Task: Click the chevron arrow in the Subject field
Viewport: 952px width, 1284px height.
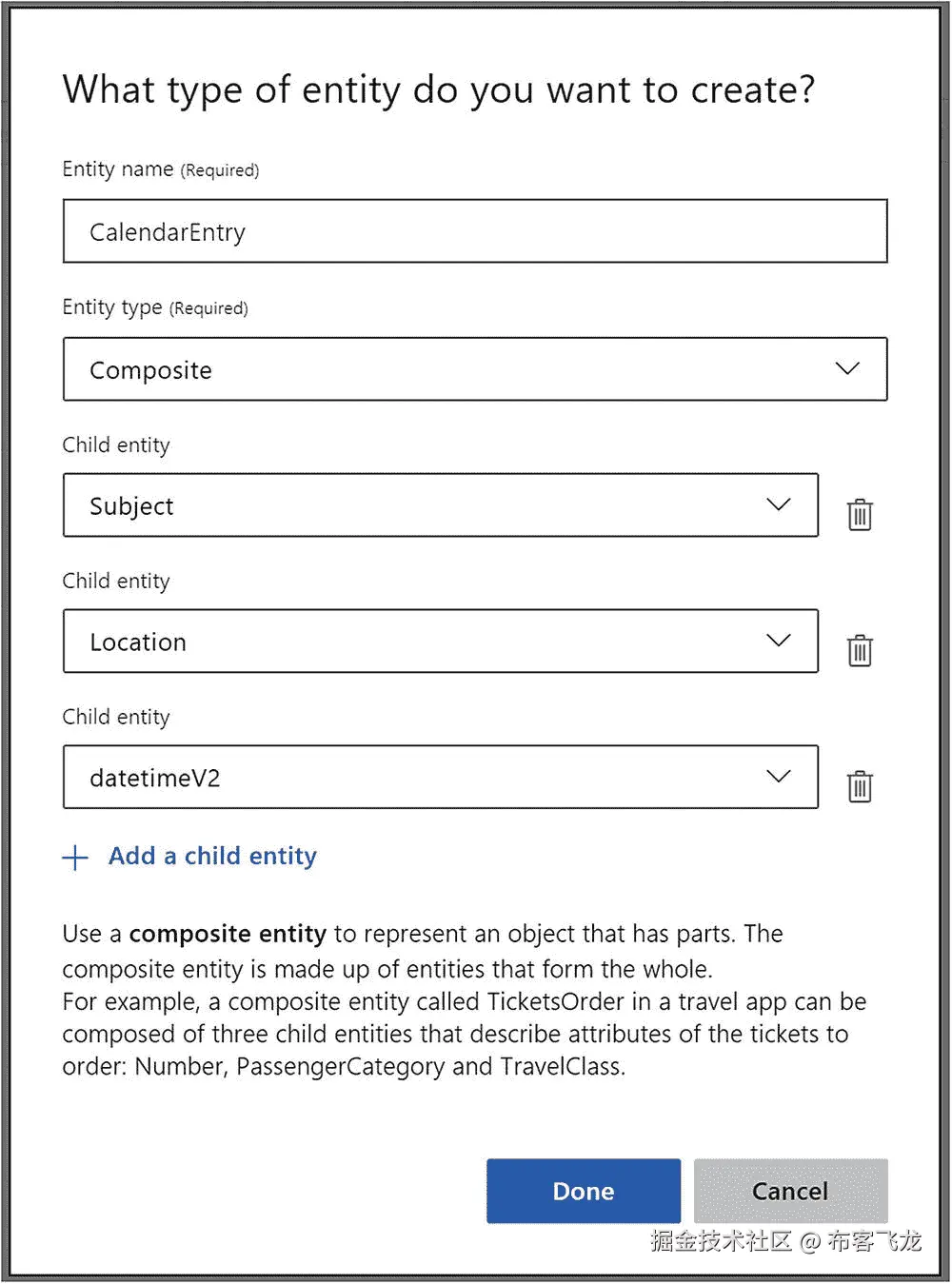Action: (x=778, y=504)
